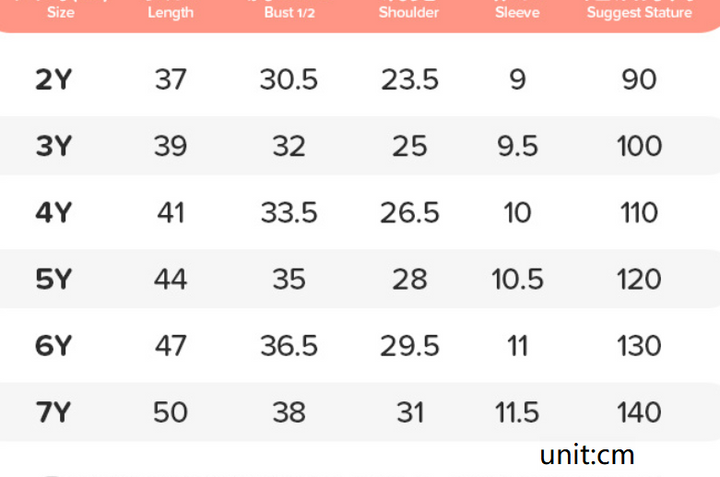Screen dimensions: 720x477
Task: Click the Suggest Stature header
Action: coord(639,13)
